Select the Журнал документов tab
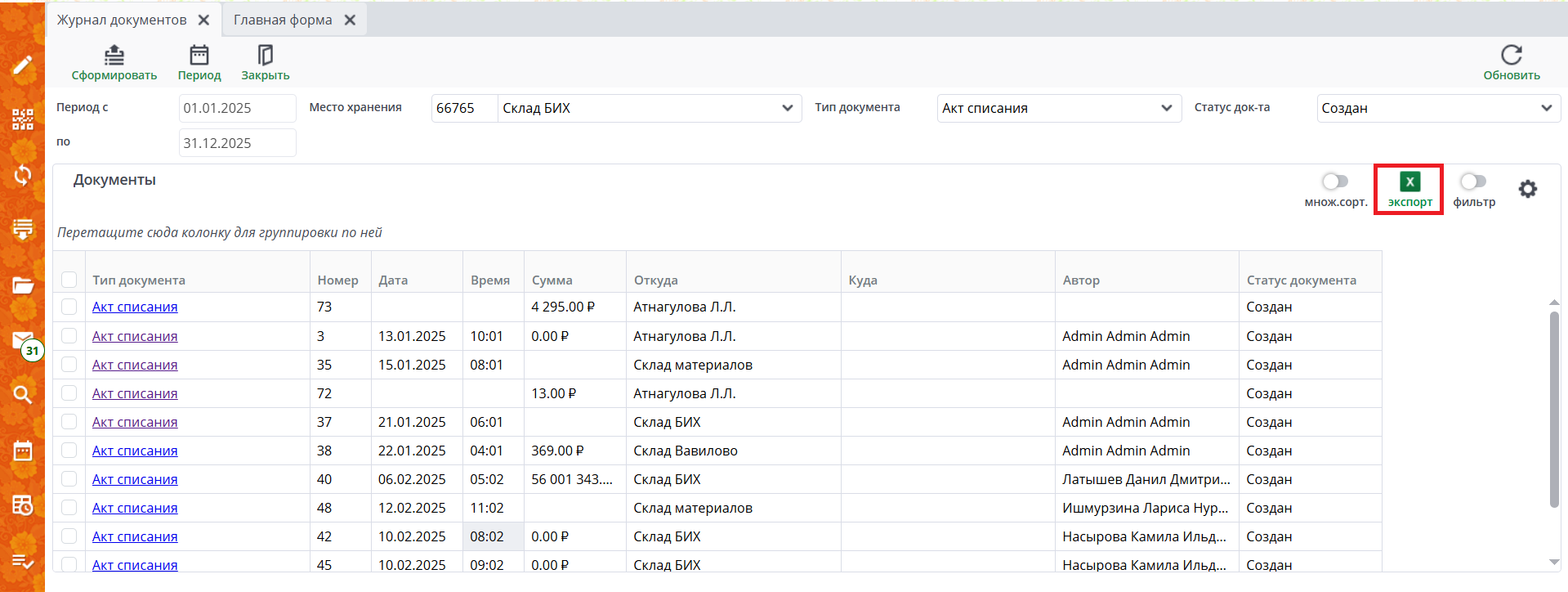The width and height of the screenshot is (1568, 592). [122, 20]
